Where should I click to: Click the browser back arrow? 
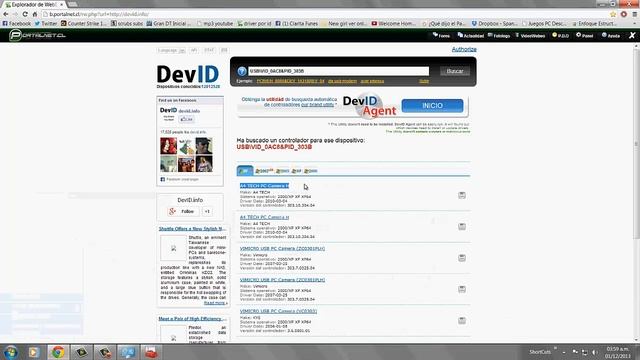6,14
